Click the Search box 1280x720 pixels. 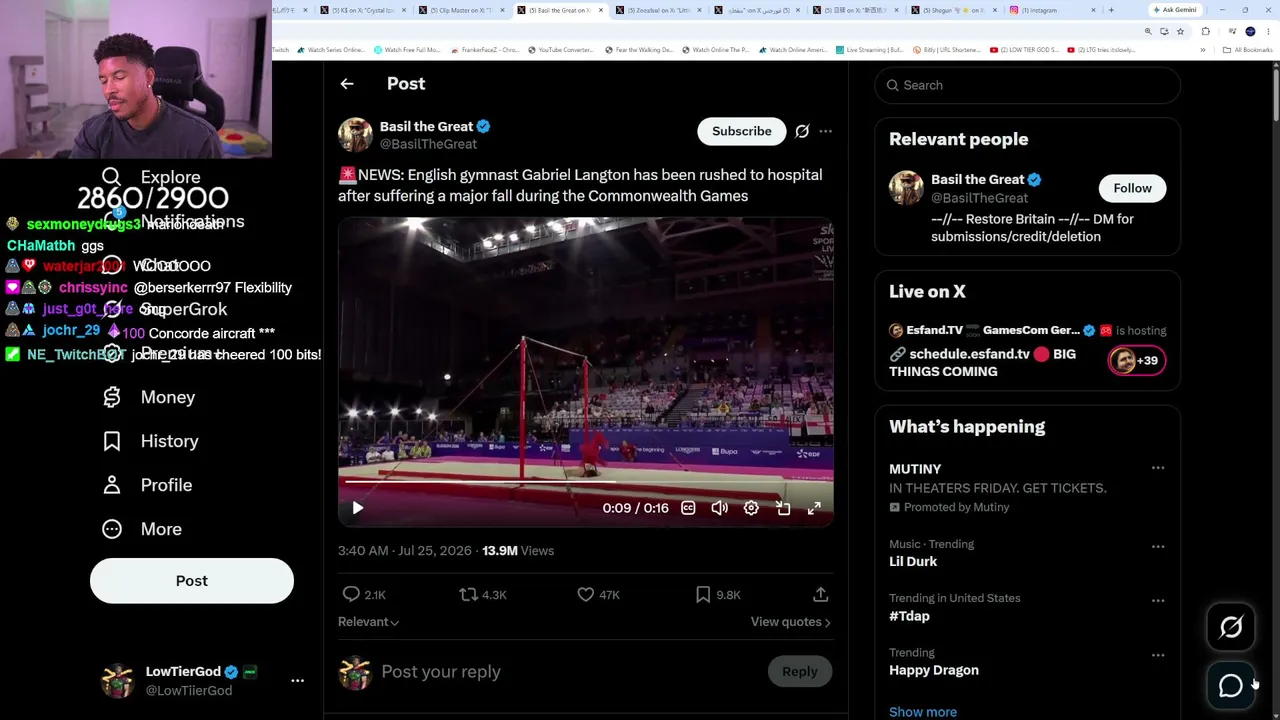click(x=1028, y=85)
